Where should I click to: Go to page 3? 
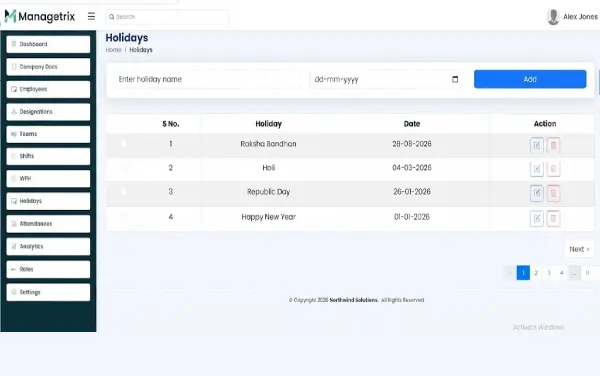(549, 273)
